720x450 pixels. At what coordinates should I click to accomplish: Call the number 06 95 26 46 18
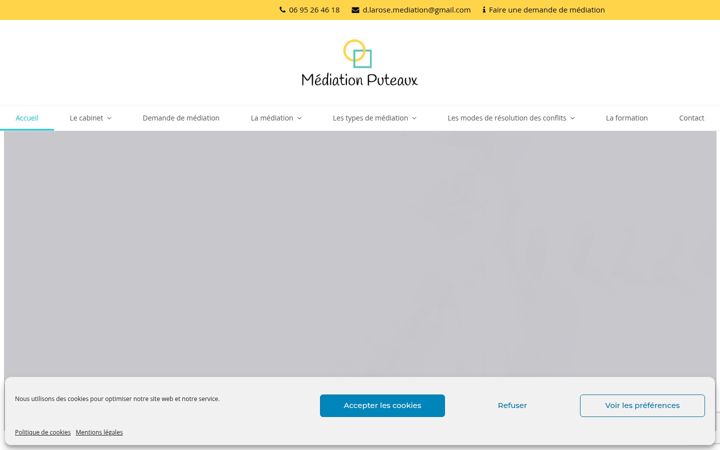[x=314, y=10]
